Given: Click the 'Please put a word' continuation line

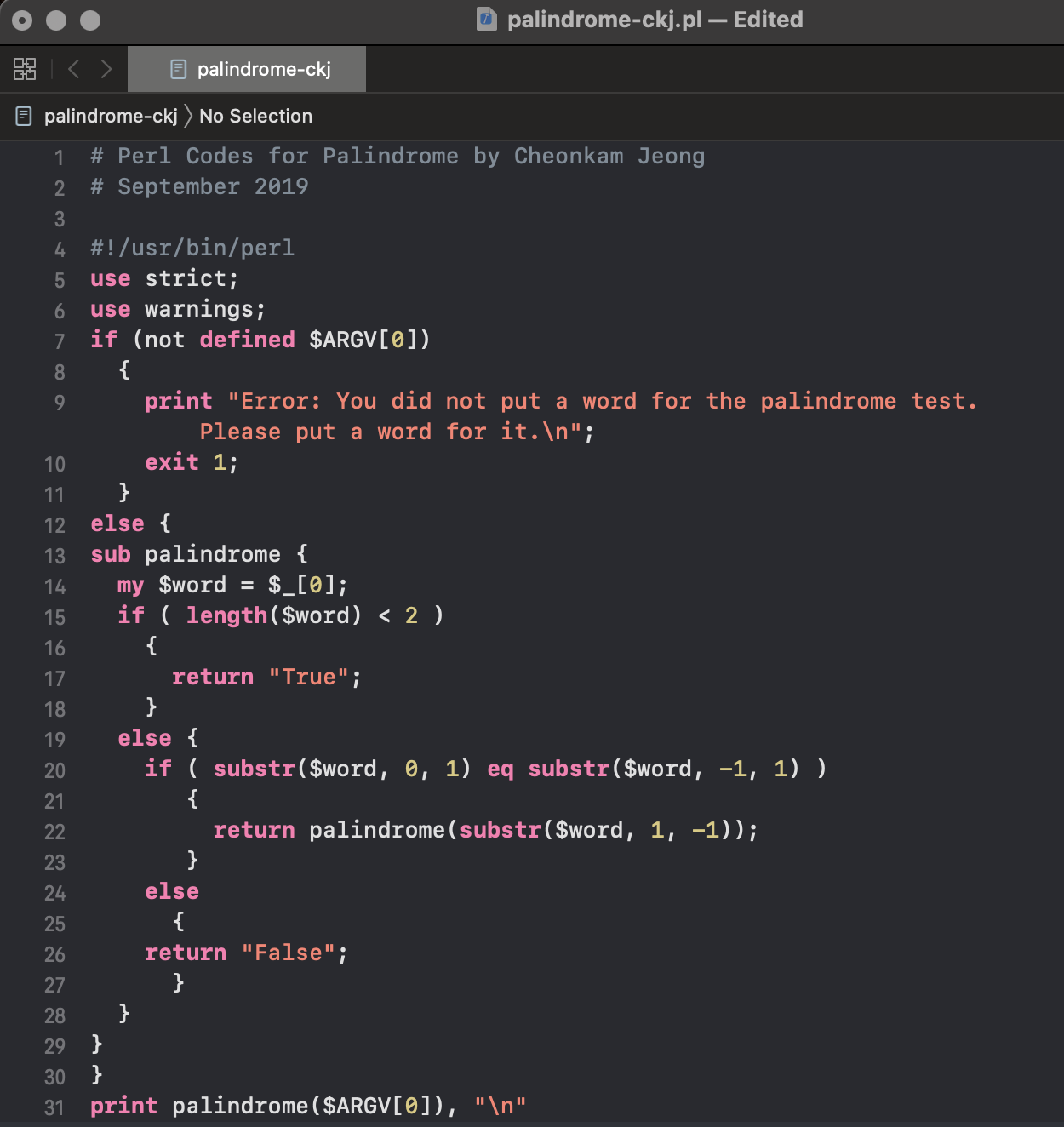Looking at the screenshot, I should [x=397, y=432].
